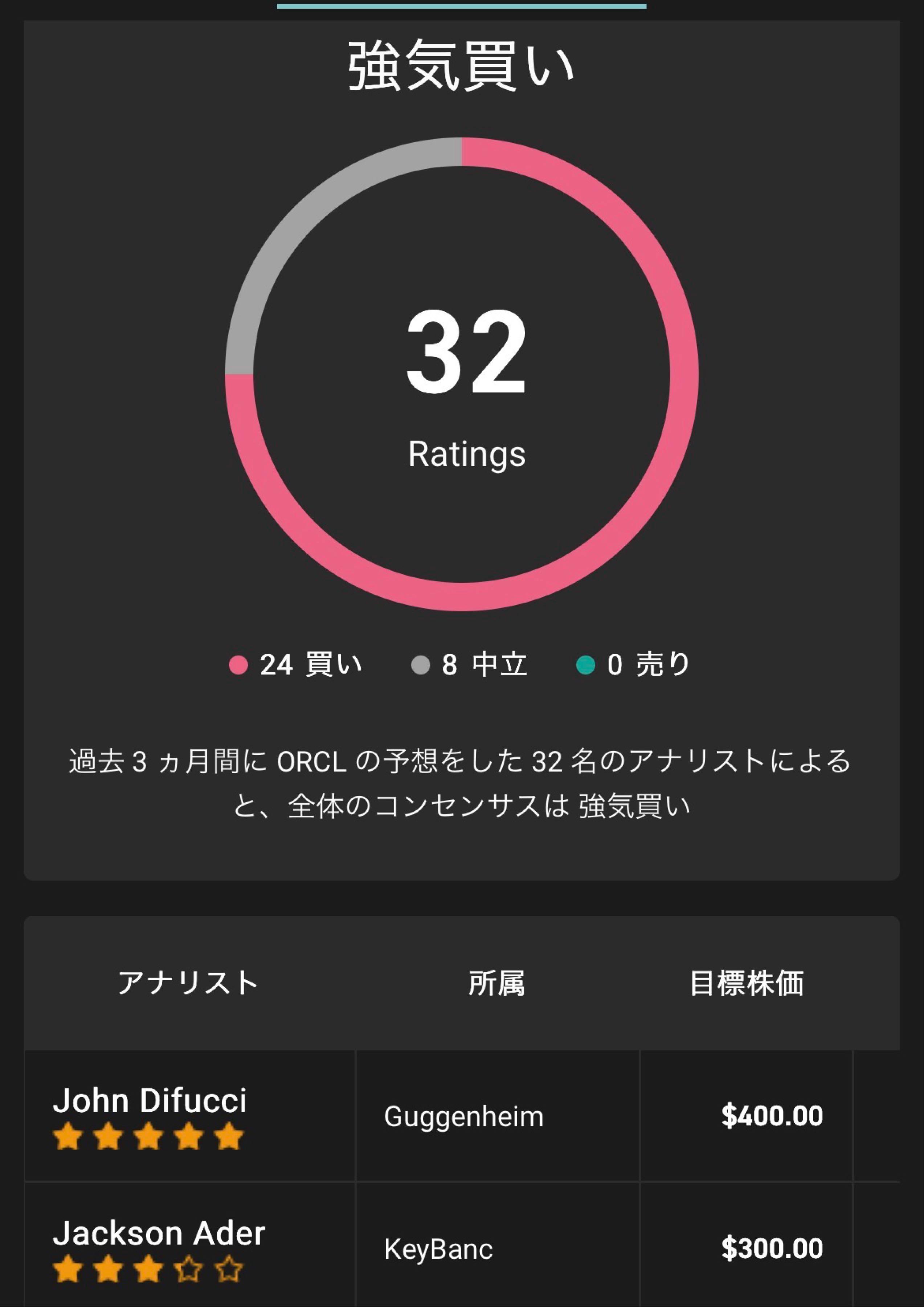Click Jackson Ader's star rating
This screenshot has width=924, height=1307.
pos(148,1269)
